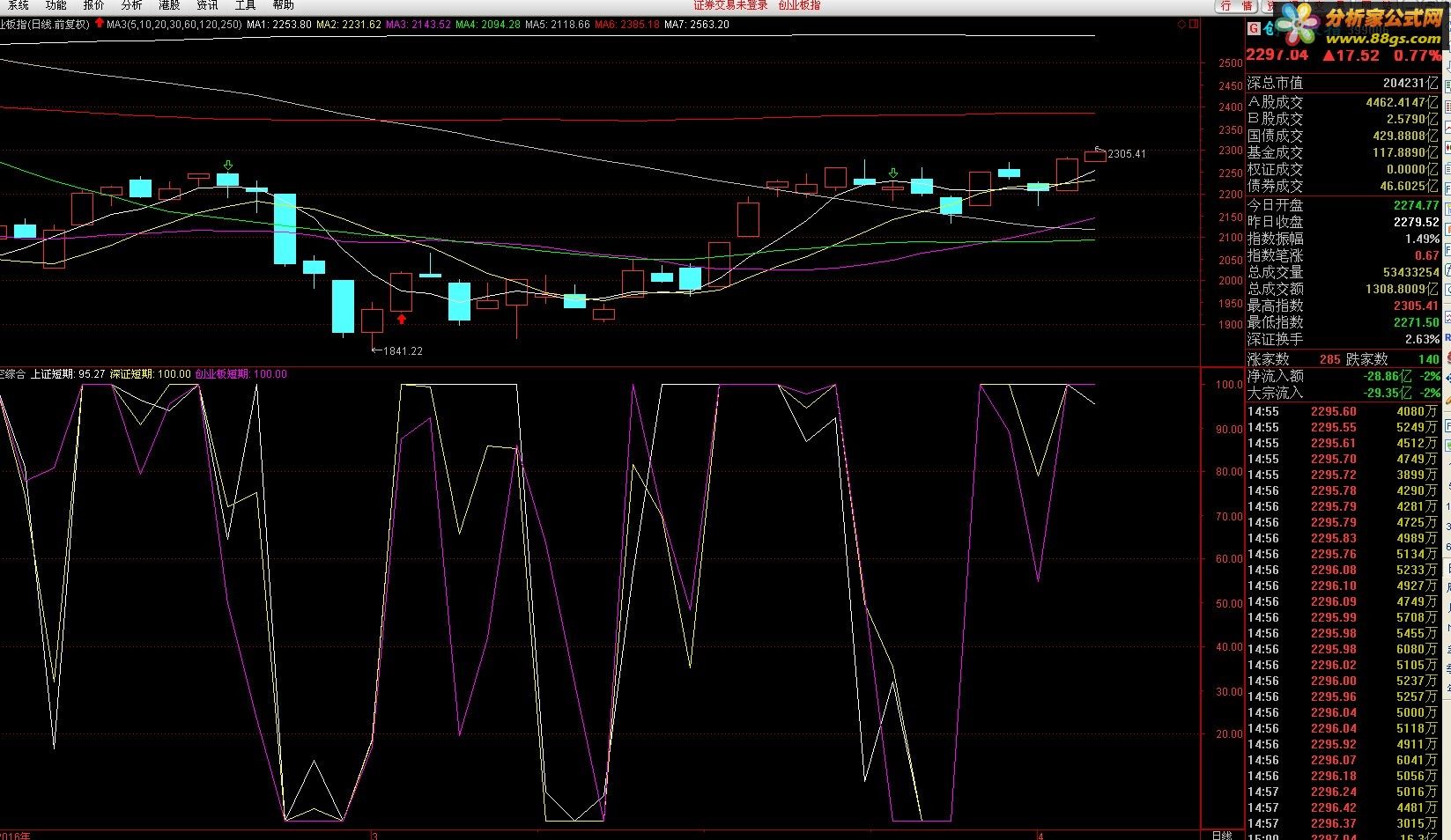
Task: Click the 深证短期: 100.00 indicator label
Action: point(150,374)
